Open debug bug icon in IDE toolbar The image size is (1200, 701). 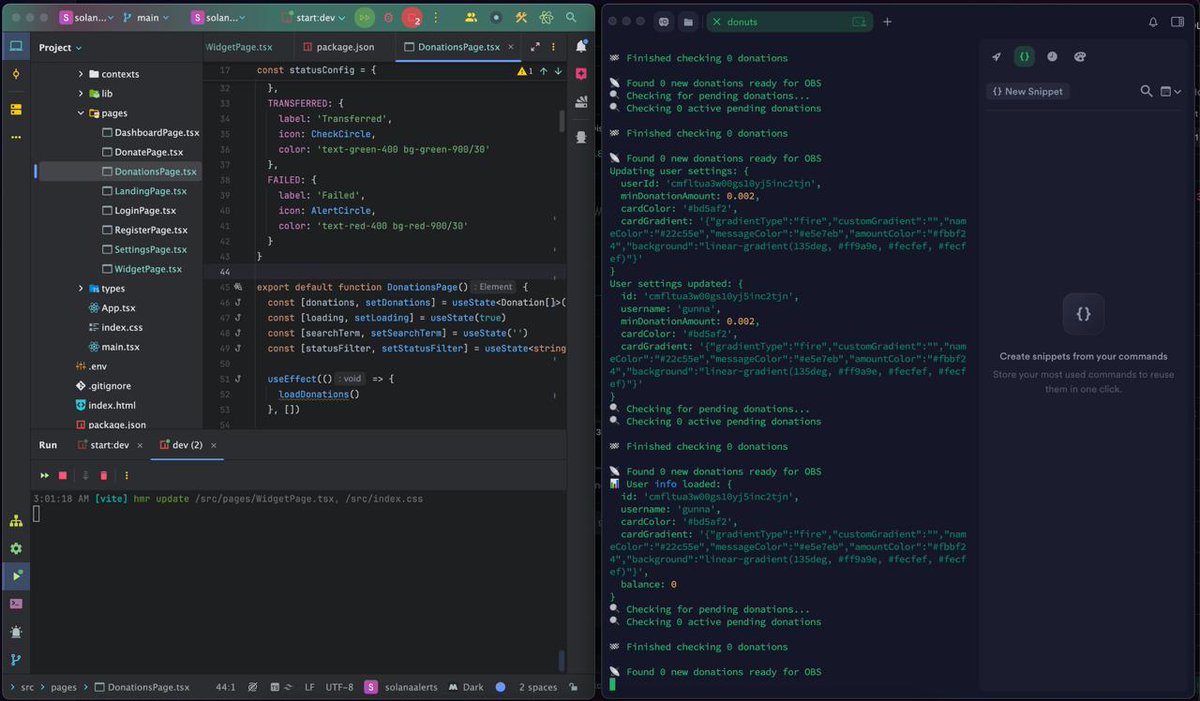coord(389,18)
